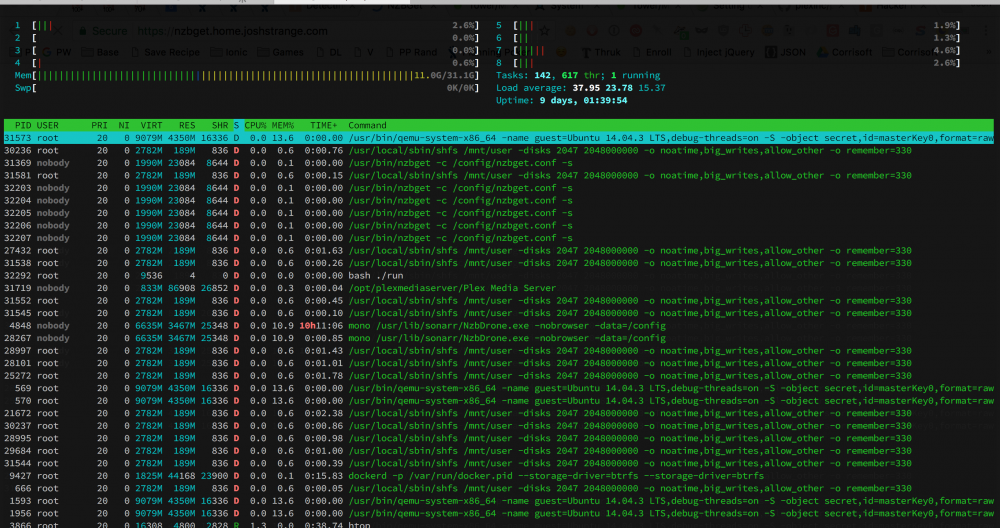Select qemu process row PID 569

499,388
